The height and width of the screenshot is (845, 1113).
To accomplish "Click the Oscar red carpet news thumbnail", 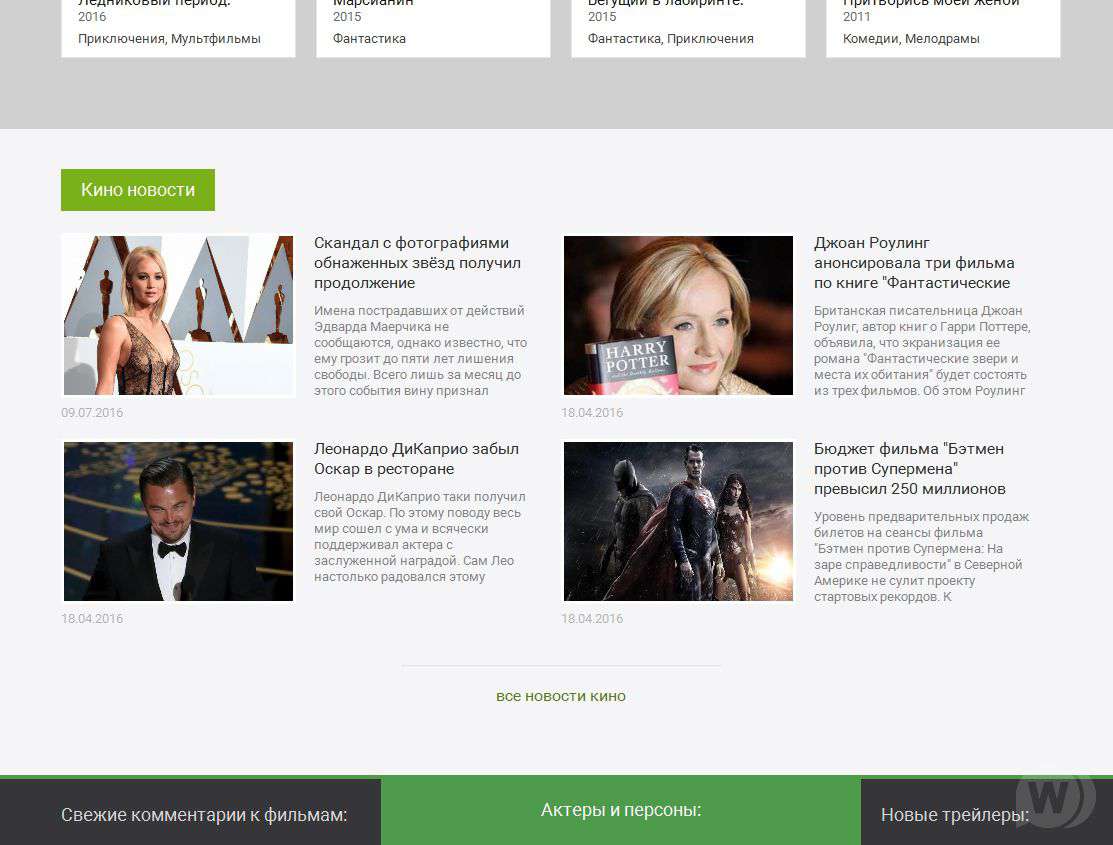I will click(178, 315).
